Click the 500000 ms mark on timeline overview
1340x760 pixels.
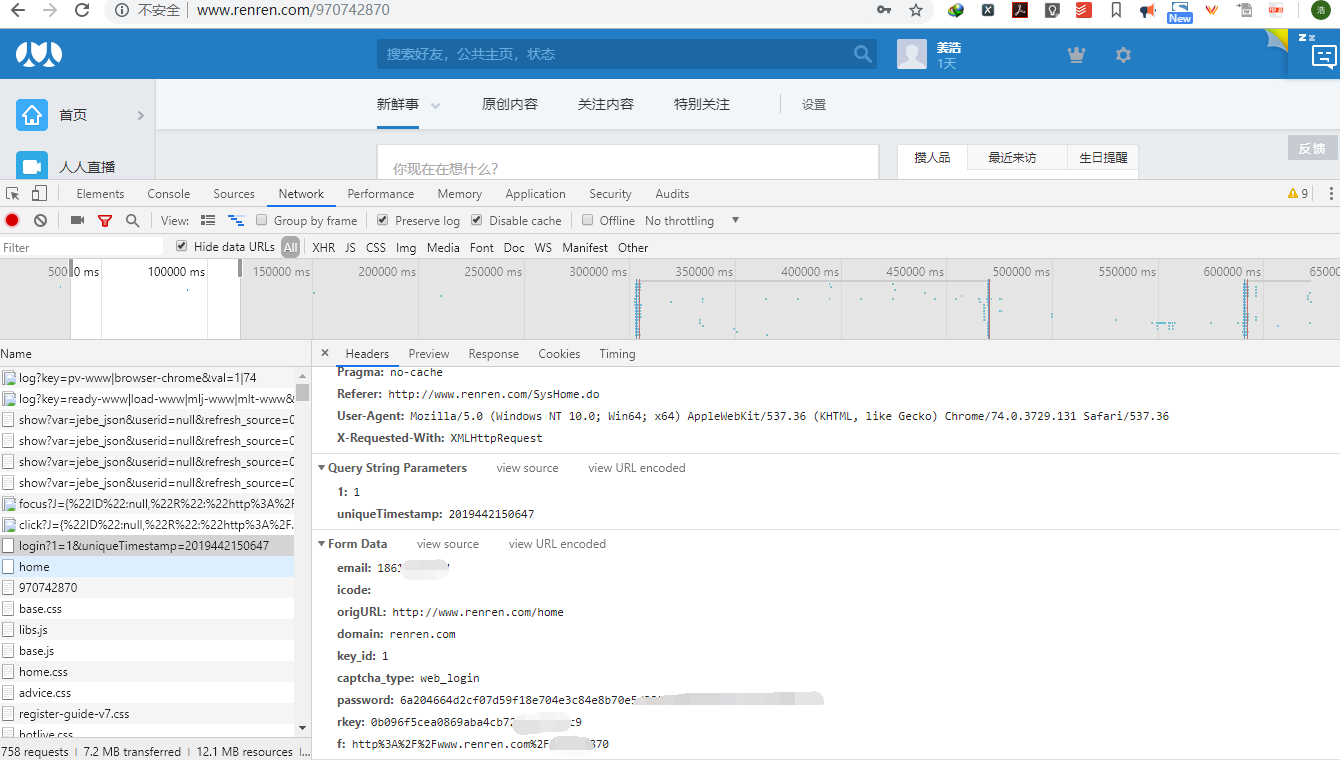(1021, 272)
